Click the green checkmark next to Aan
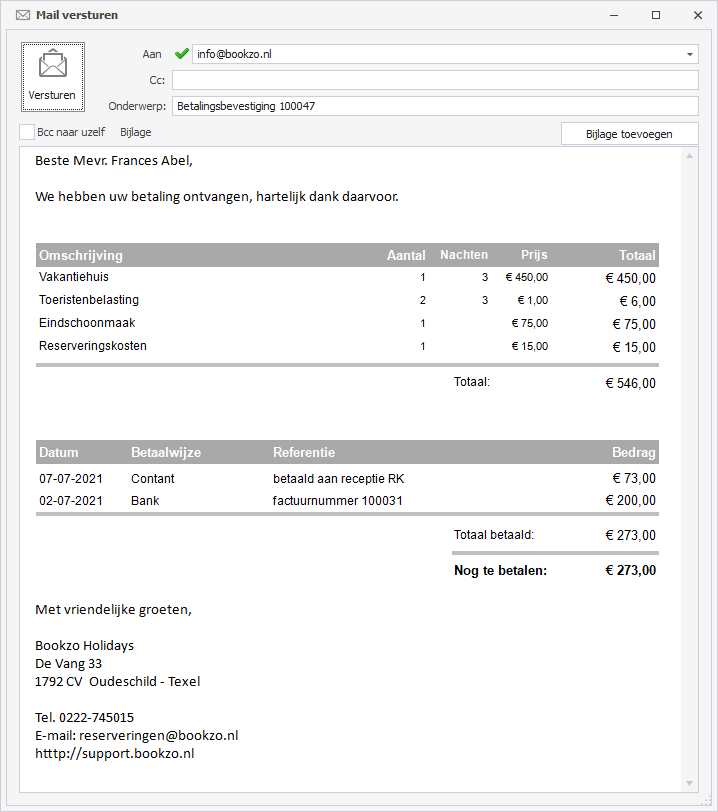Viewport: 718px width, 812px height. pyautogui.click(x=181, y=54)
